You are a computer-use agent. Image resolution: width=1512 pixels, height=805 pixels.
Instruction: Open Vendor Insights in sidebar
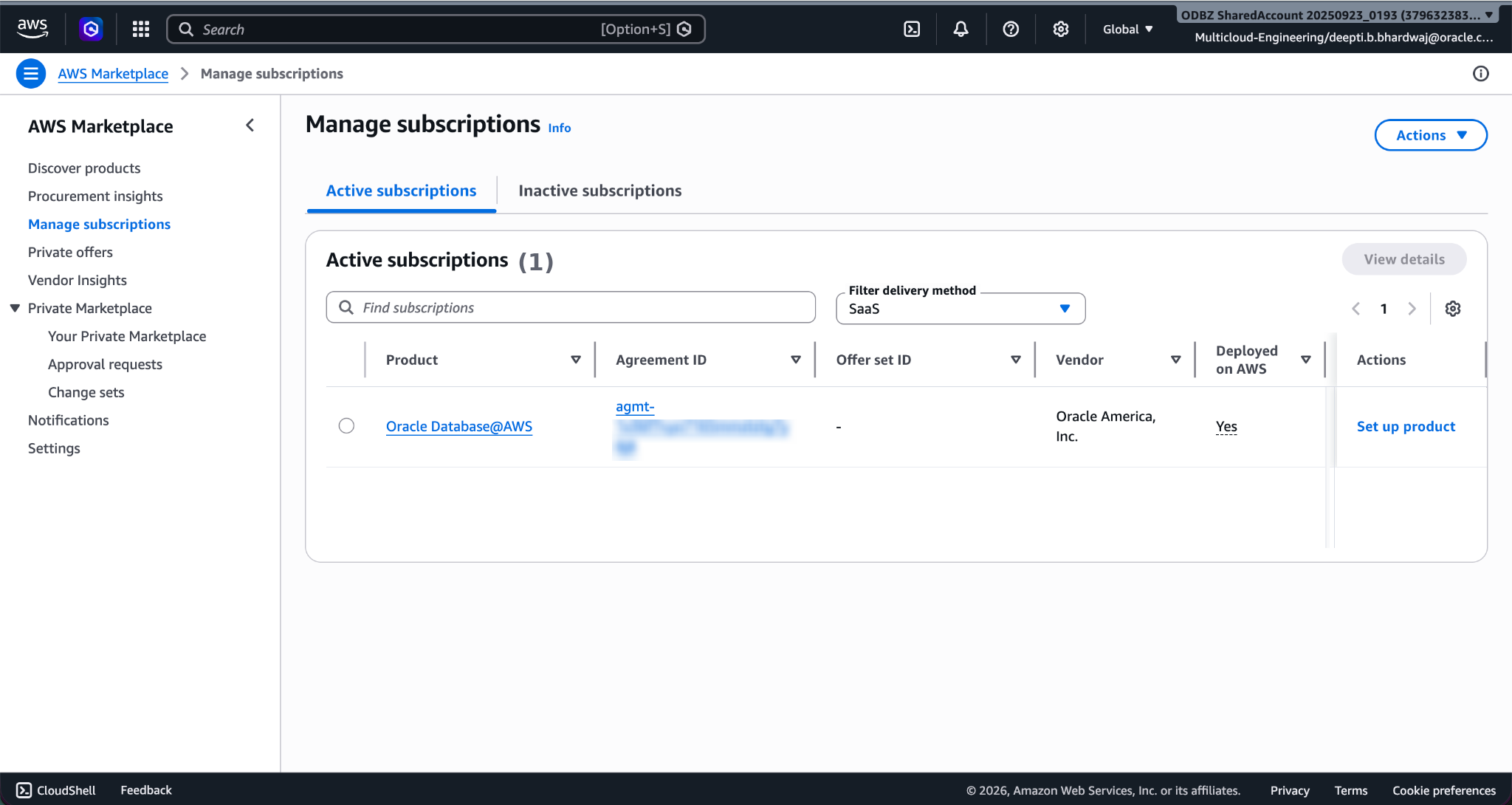[78, 280]
